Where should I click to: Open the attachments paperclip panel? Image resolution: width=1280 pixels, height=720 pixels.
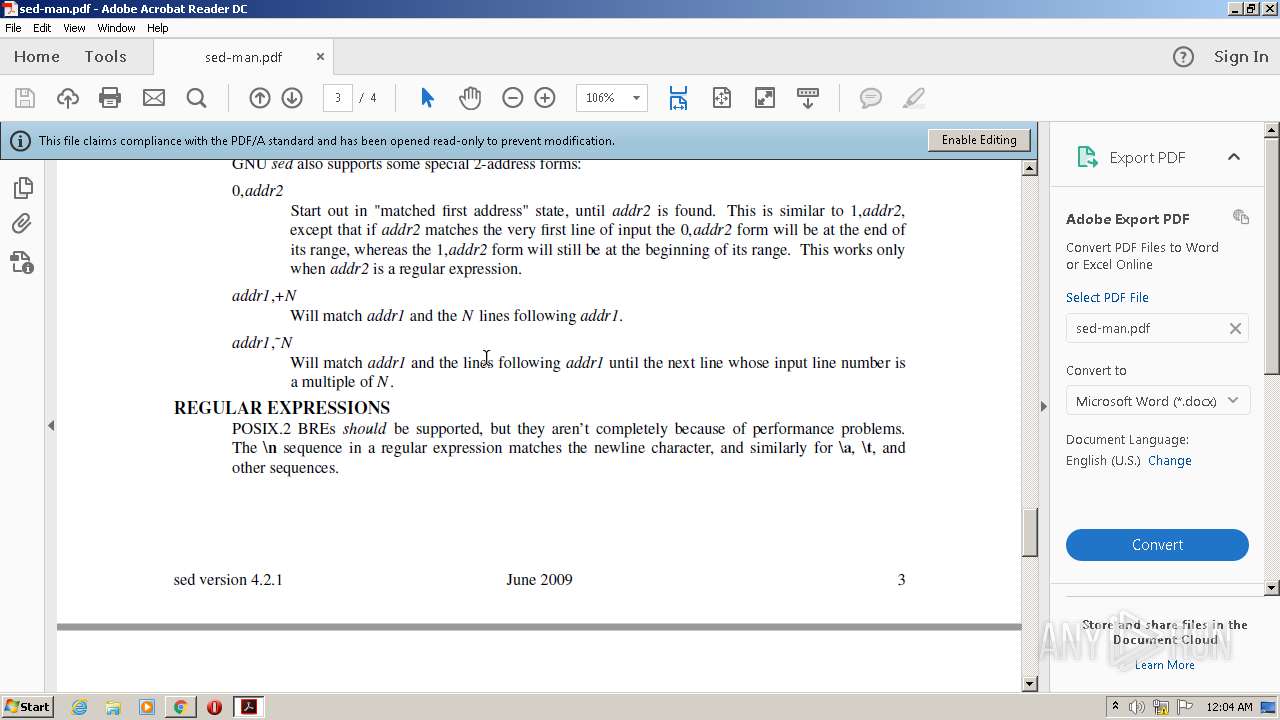(22, 224)
